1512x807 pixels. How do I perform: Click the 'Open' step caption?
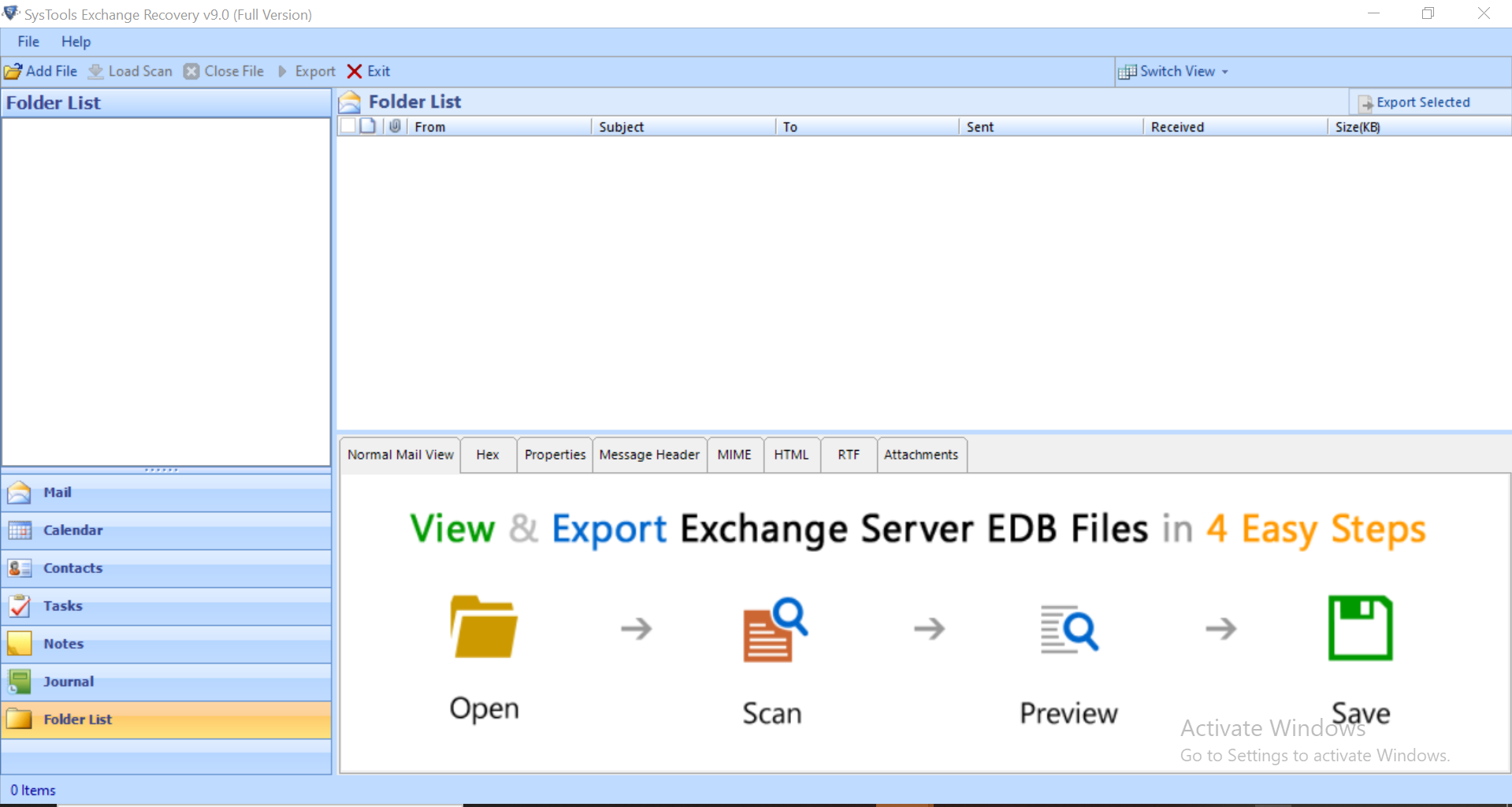pyautogui.click(x=484, y=709)
